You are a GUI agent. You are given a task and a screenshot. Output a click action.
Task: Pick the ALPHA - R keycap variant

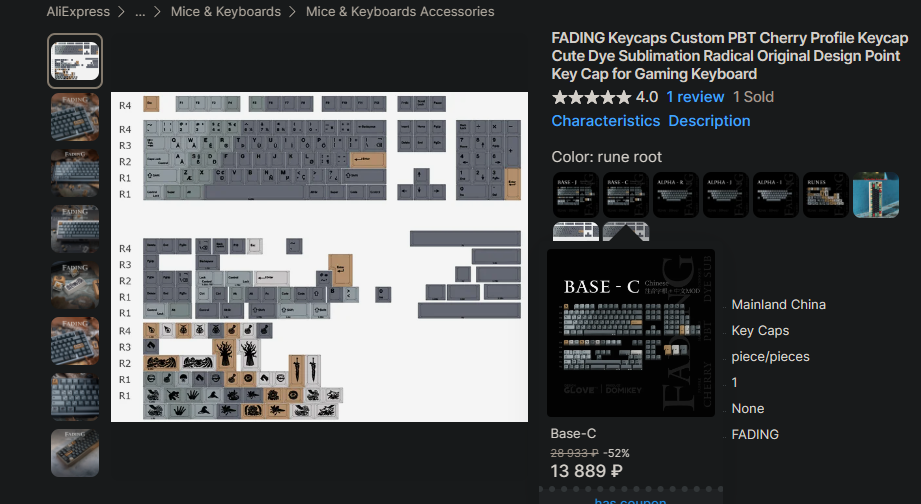click(x=675, y=195)
